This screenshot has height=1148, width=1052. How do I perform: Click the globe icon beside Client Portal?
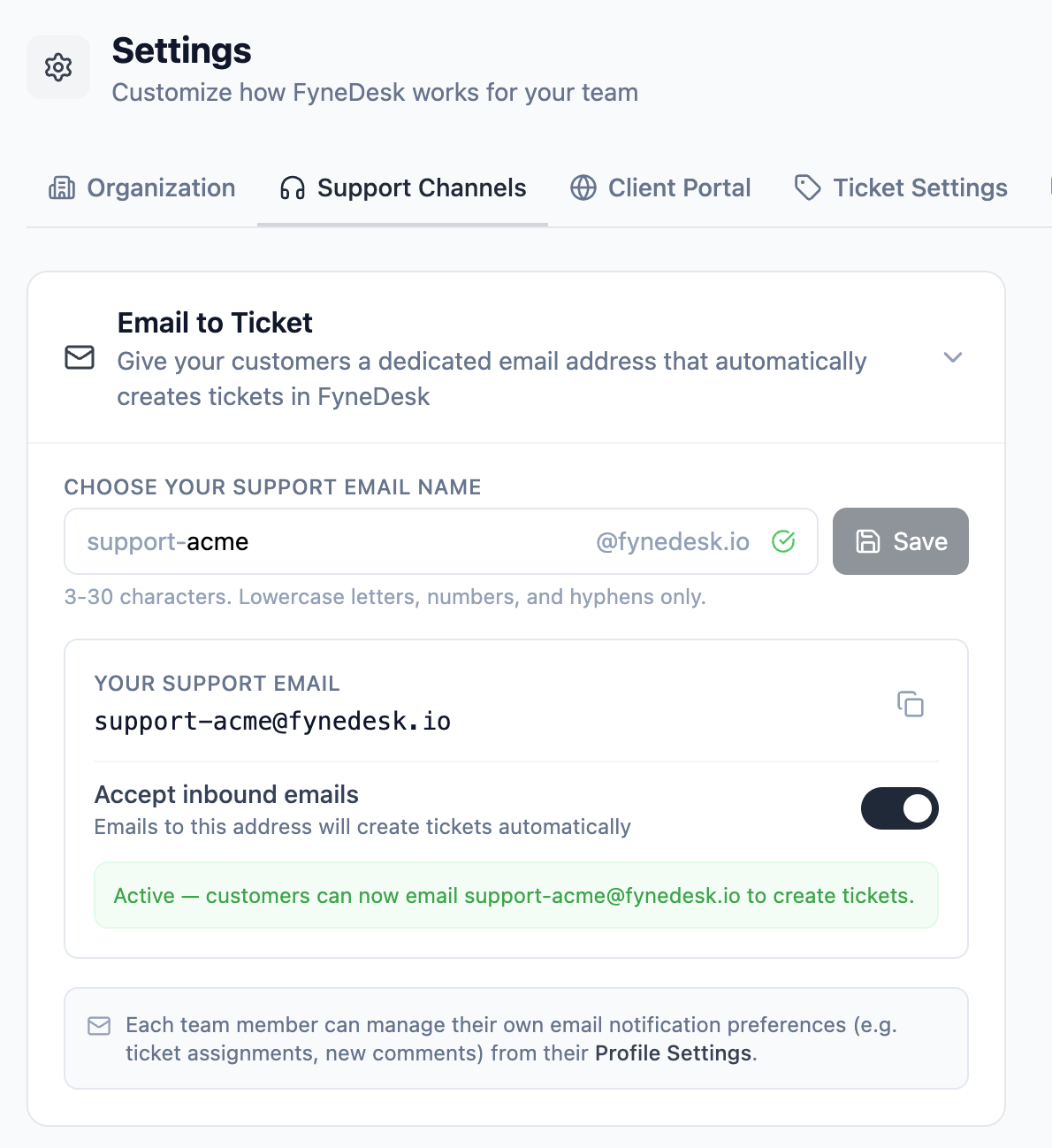pyautogui.click(x=583, y=188)
